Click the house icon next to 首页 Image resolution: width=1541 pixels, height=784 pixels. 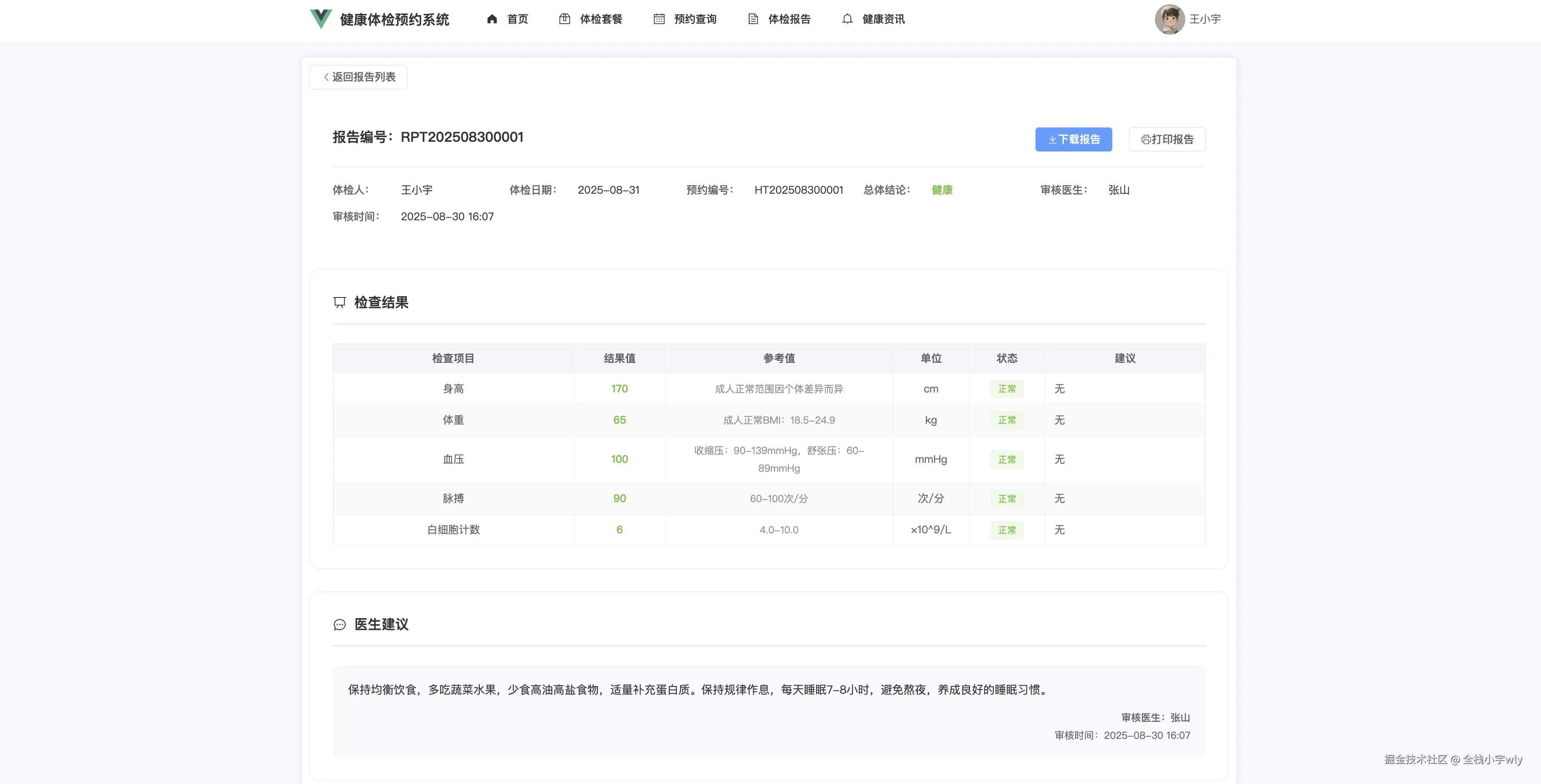(x=492, y=19)
